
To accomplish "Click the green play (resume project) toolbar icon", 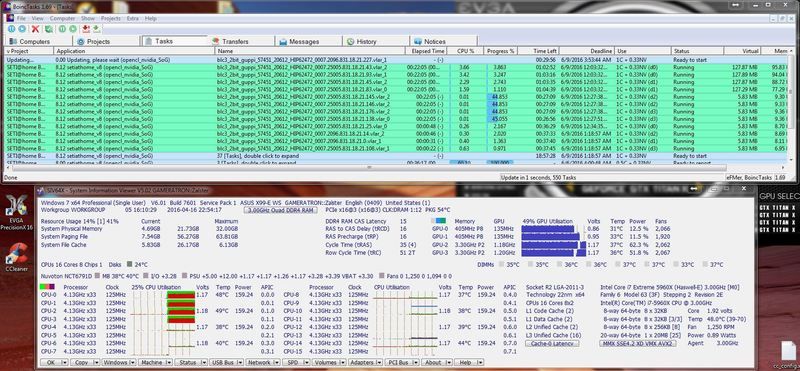I will (73, 29).
